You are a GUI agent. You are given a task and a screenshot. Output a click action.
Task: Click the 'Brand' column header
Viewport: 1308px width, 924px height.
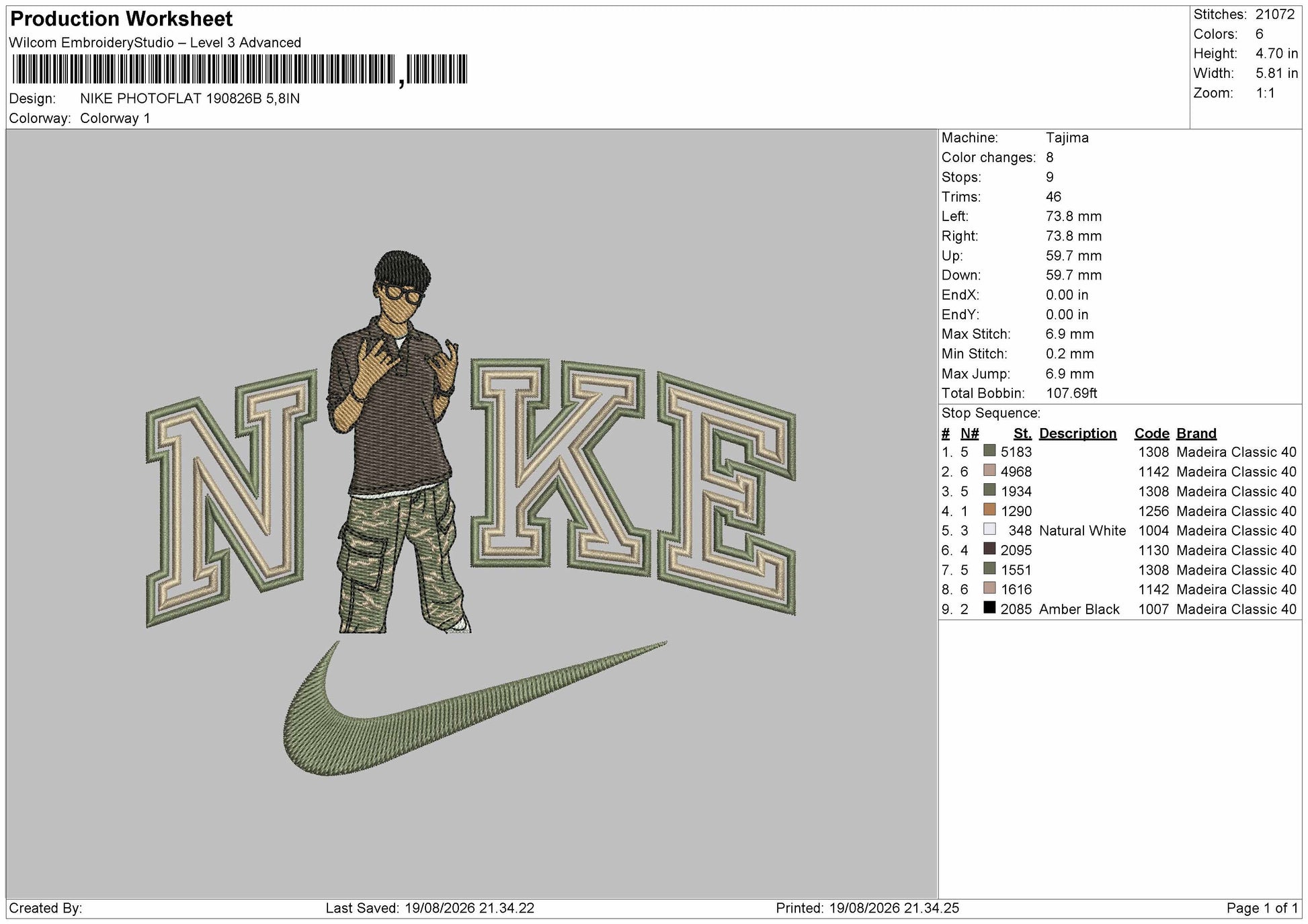pos(1196,433)
